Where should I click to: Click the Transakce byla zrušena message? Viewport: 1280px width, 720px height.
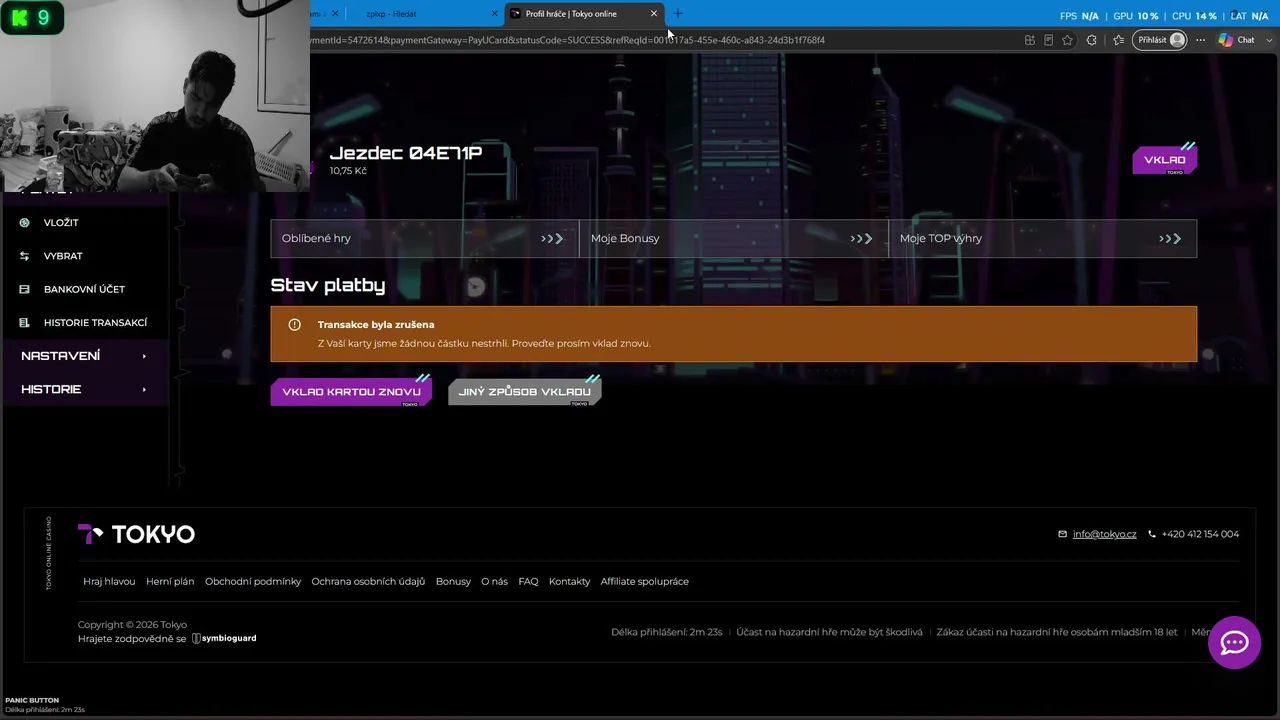376,324
